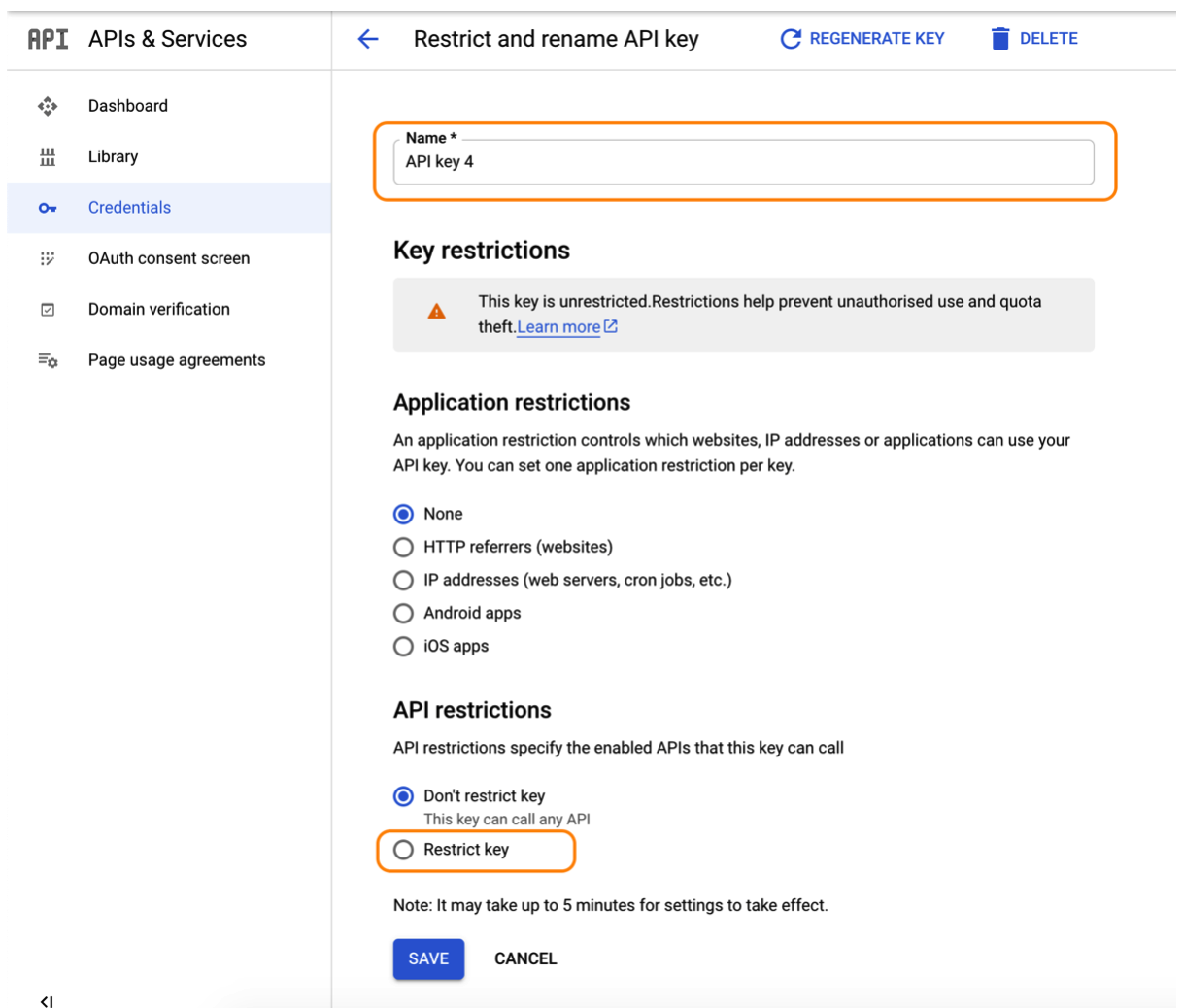Click the Delete trash can icon
The image size is (1183, 1008).
point(999,38)
